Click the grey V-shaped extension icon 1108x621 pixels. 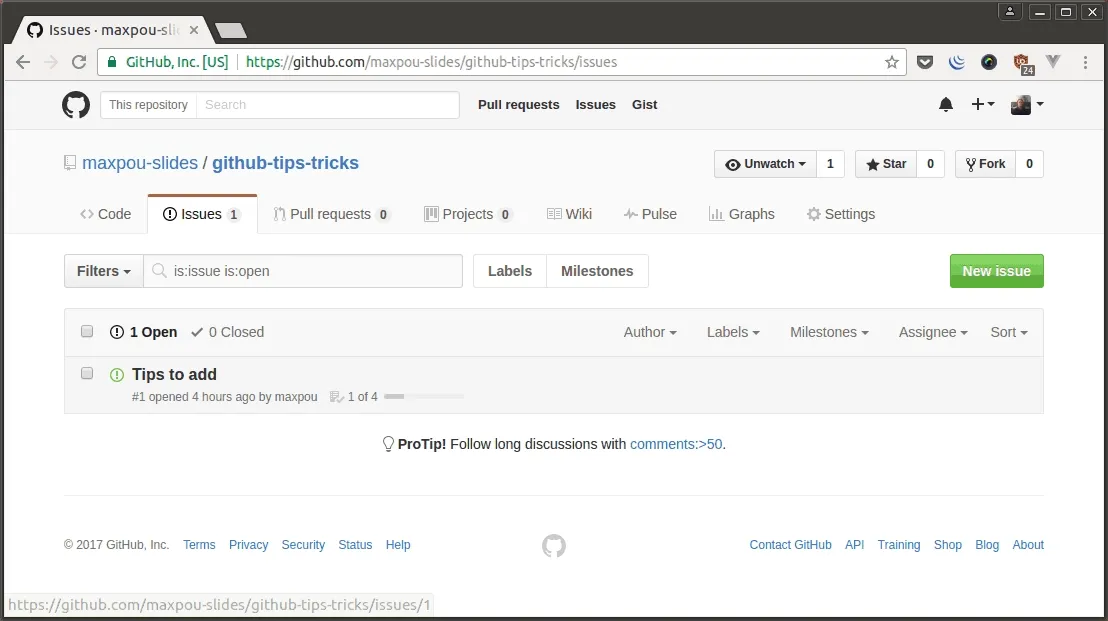click(1053, 62)
